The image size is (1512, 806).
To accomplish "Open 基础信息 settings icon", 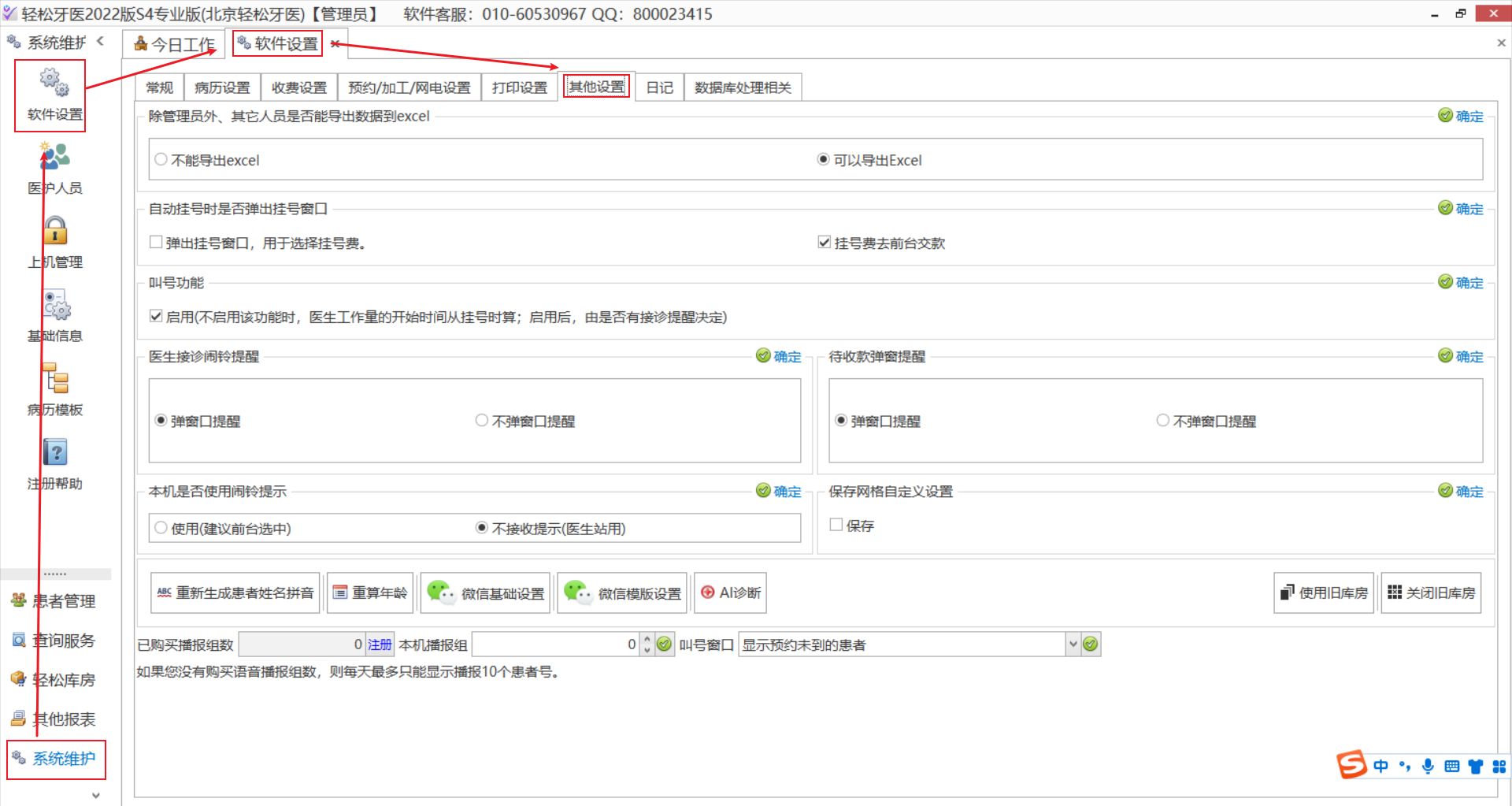I will point(56,304).
